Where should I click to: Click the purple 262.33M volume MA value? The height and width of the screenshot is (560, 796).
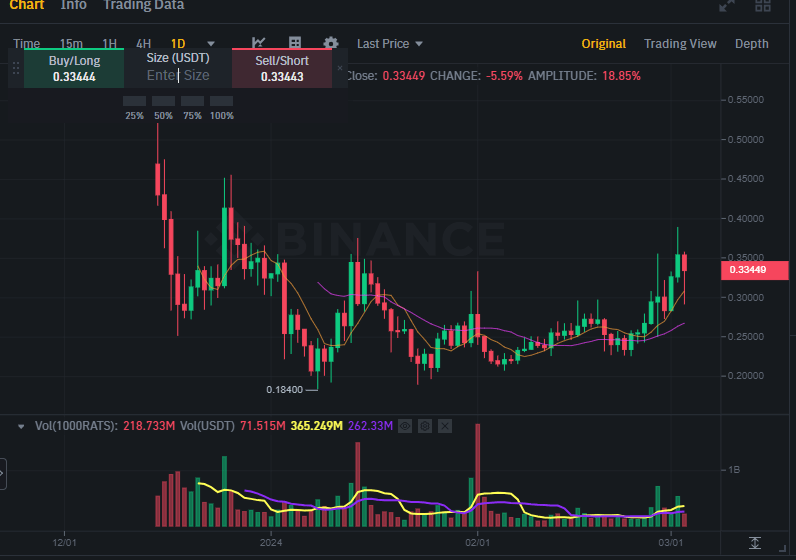click(370, 426)
